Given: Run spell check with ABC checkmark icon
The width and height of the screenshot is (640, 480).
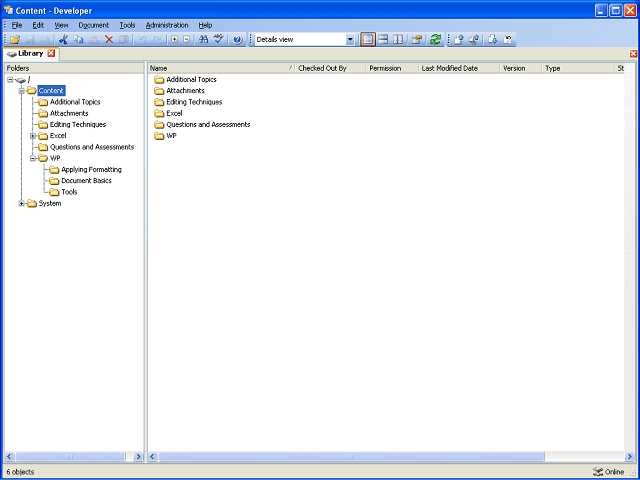Looking at the screenshot, I should point(219,40).
